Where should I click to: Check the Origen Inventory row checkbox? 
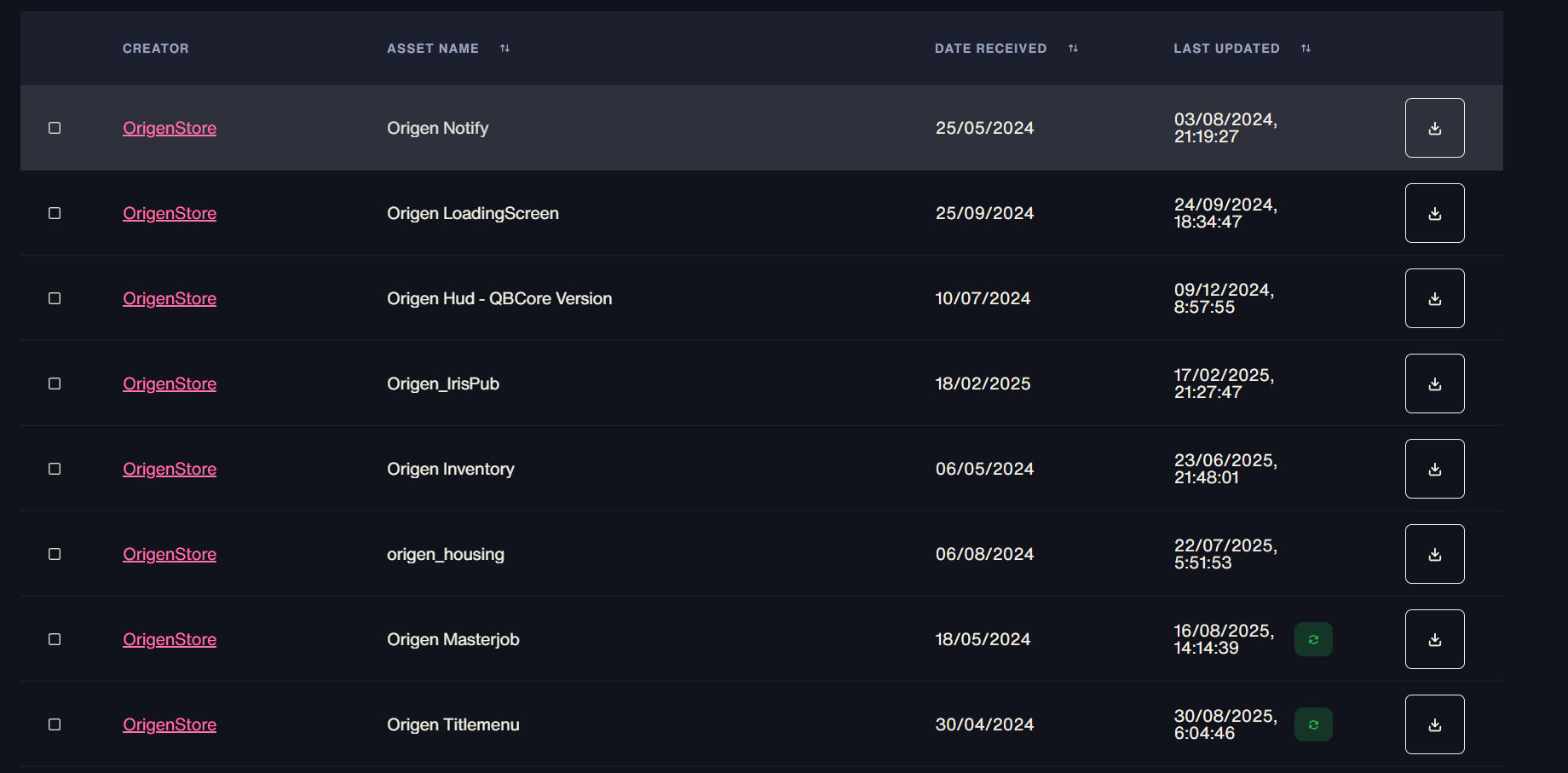click(55, 469)
